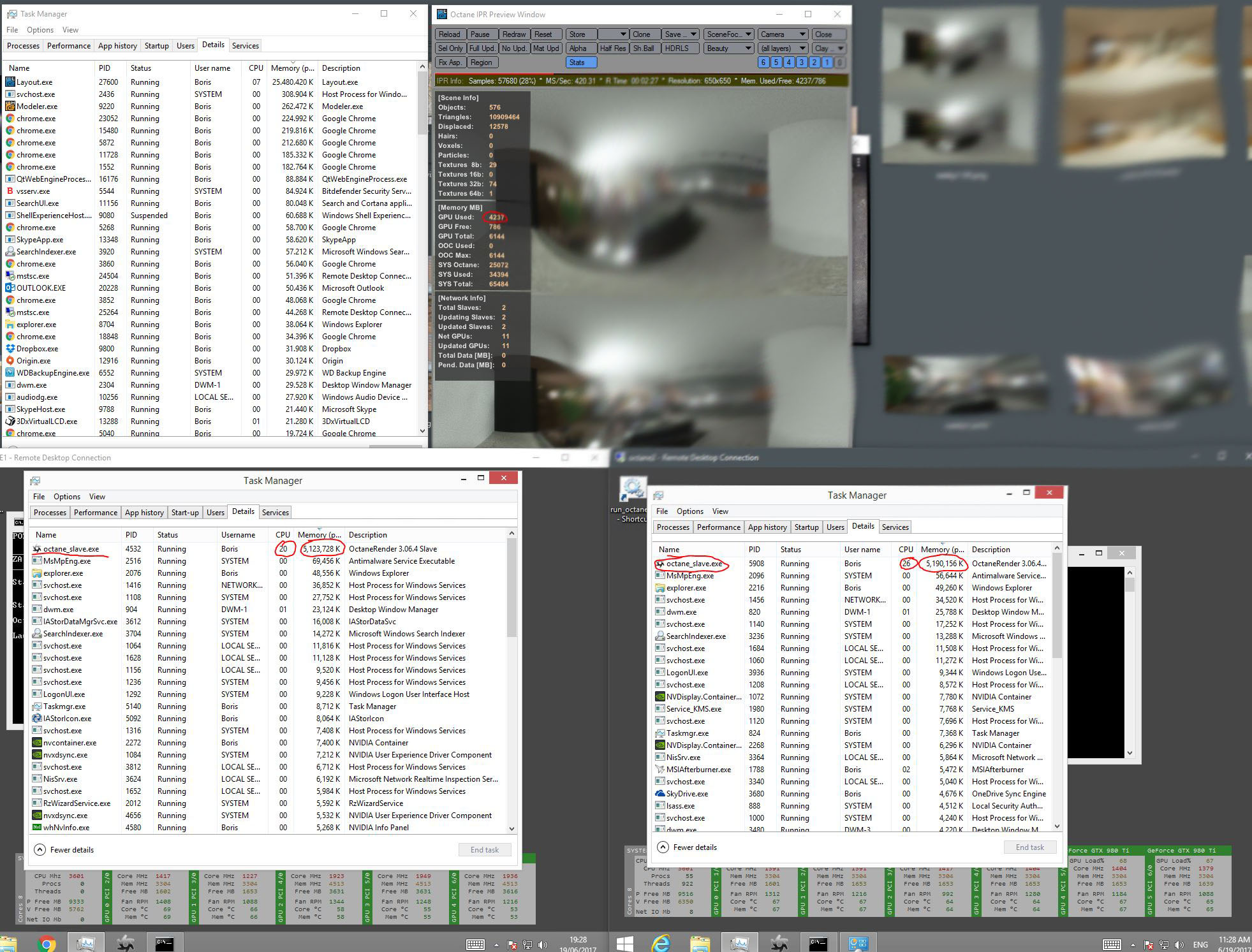Open the (all layers) dropdown
Viewport: 1252px width, 952px height.
coord(783,48)
